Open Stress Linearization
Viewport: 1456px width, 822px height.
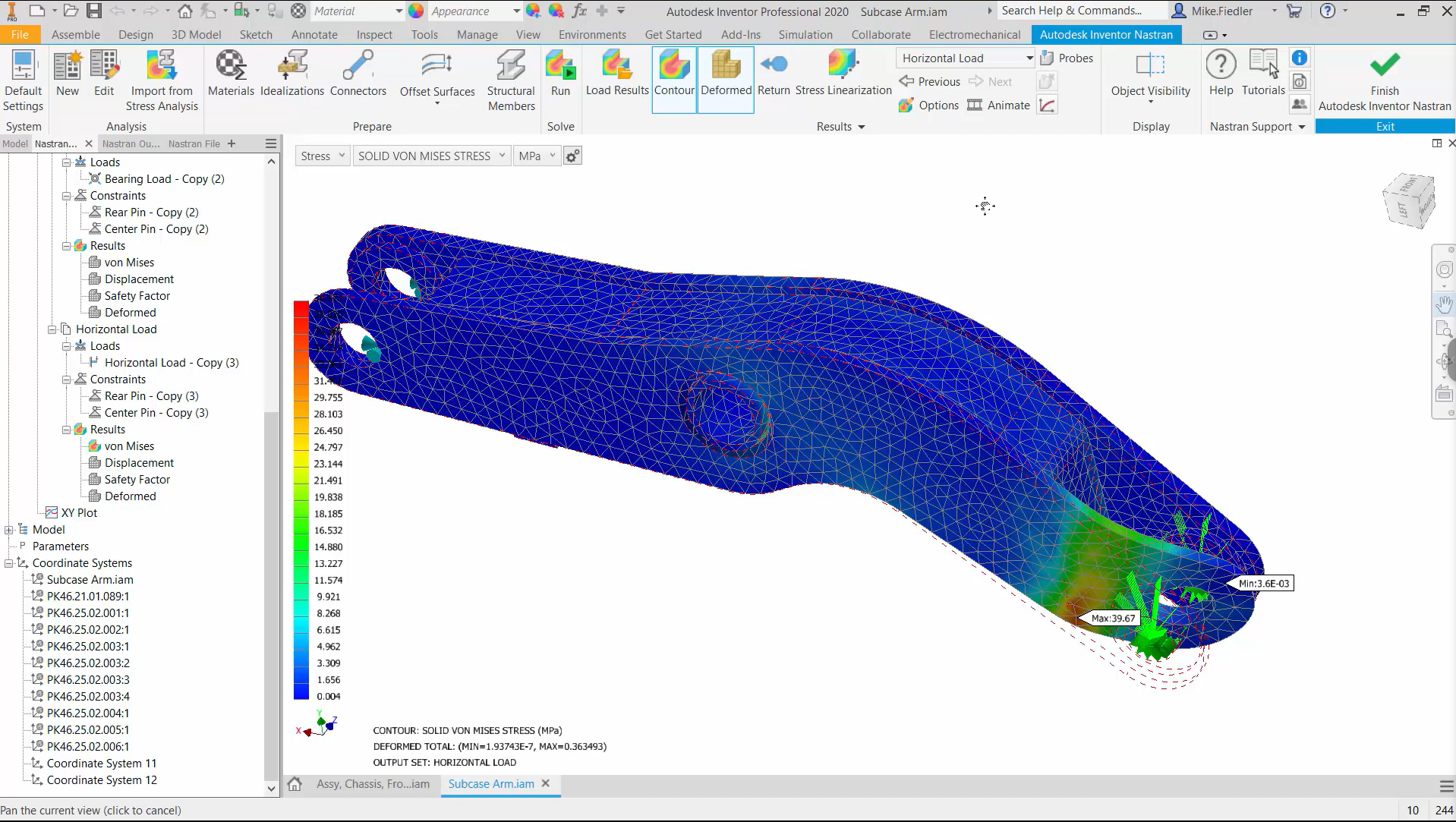point(843,74)
